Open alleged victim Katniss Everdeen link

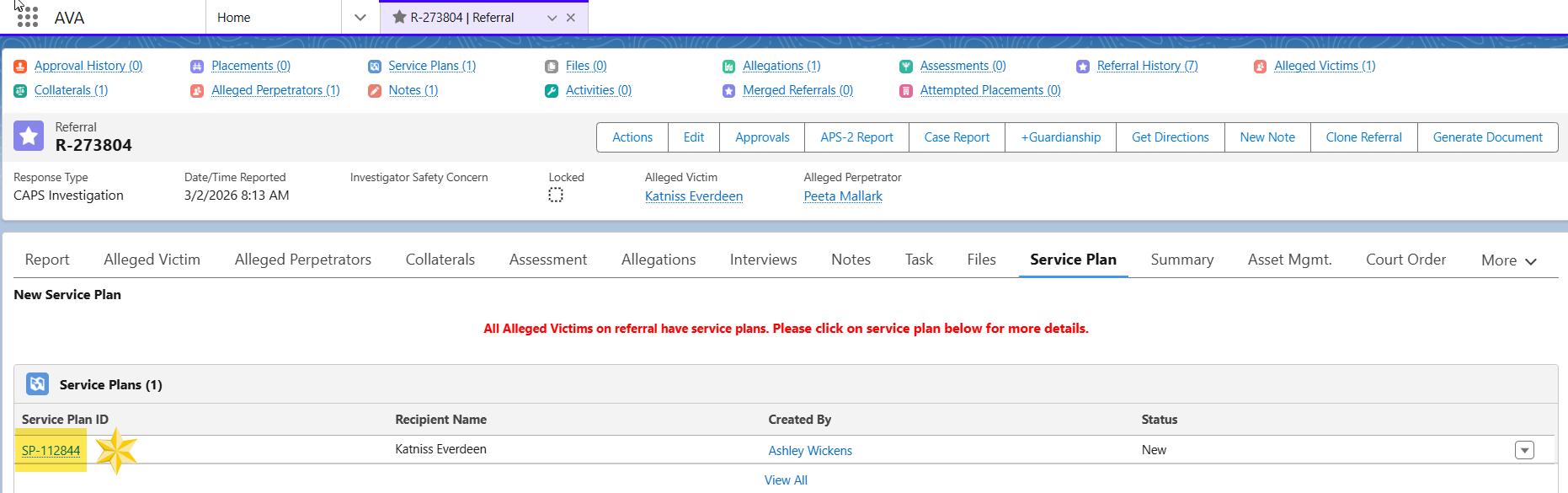coord(694,196)
